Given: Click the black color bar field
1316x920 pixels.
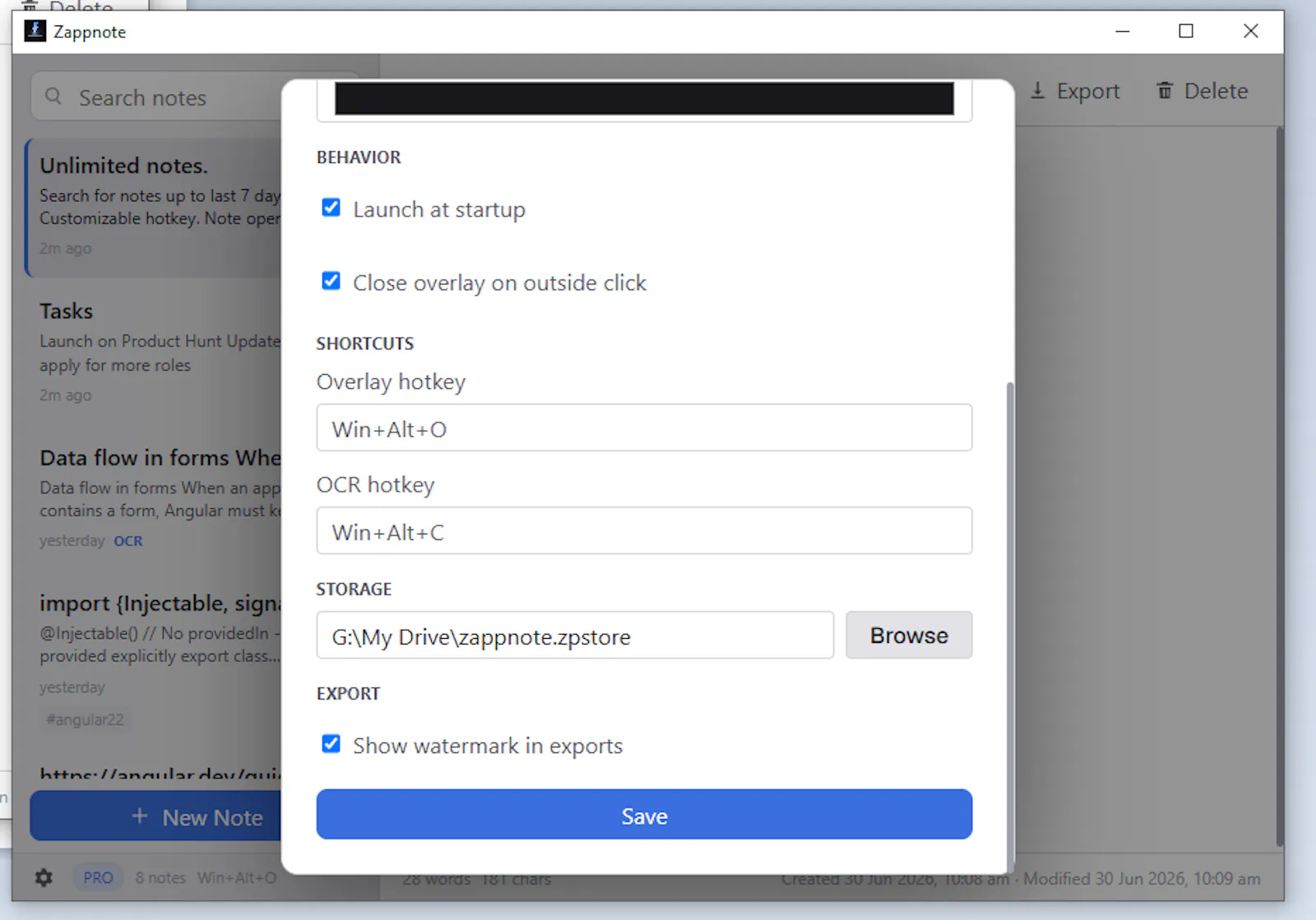Looking at the screenshot, I should click(644, 99).
